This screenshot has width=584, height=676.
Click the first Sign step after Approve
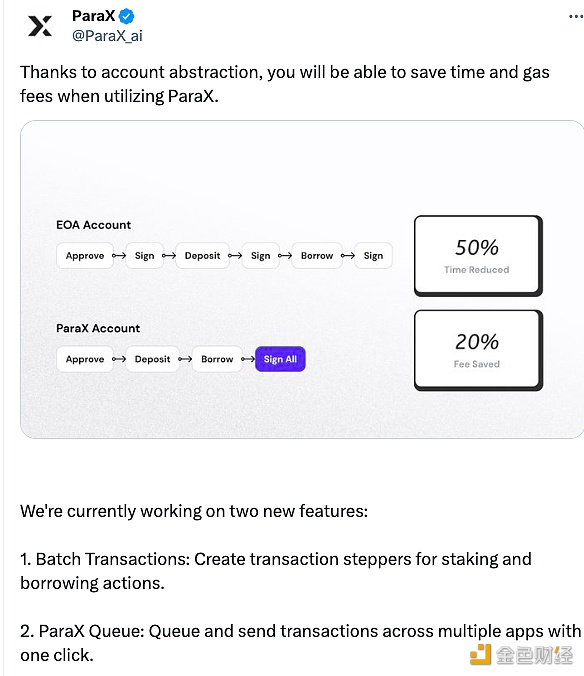[144, 256]
